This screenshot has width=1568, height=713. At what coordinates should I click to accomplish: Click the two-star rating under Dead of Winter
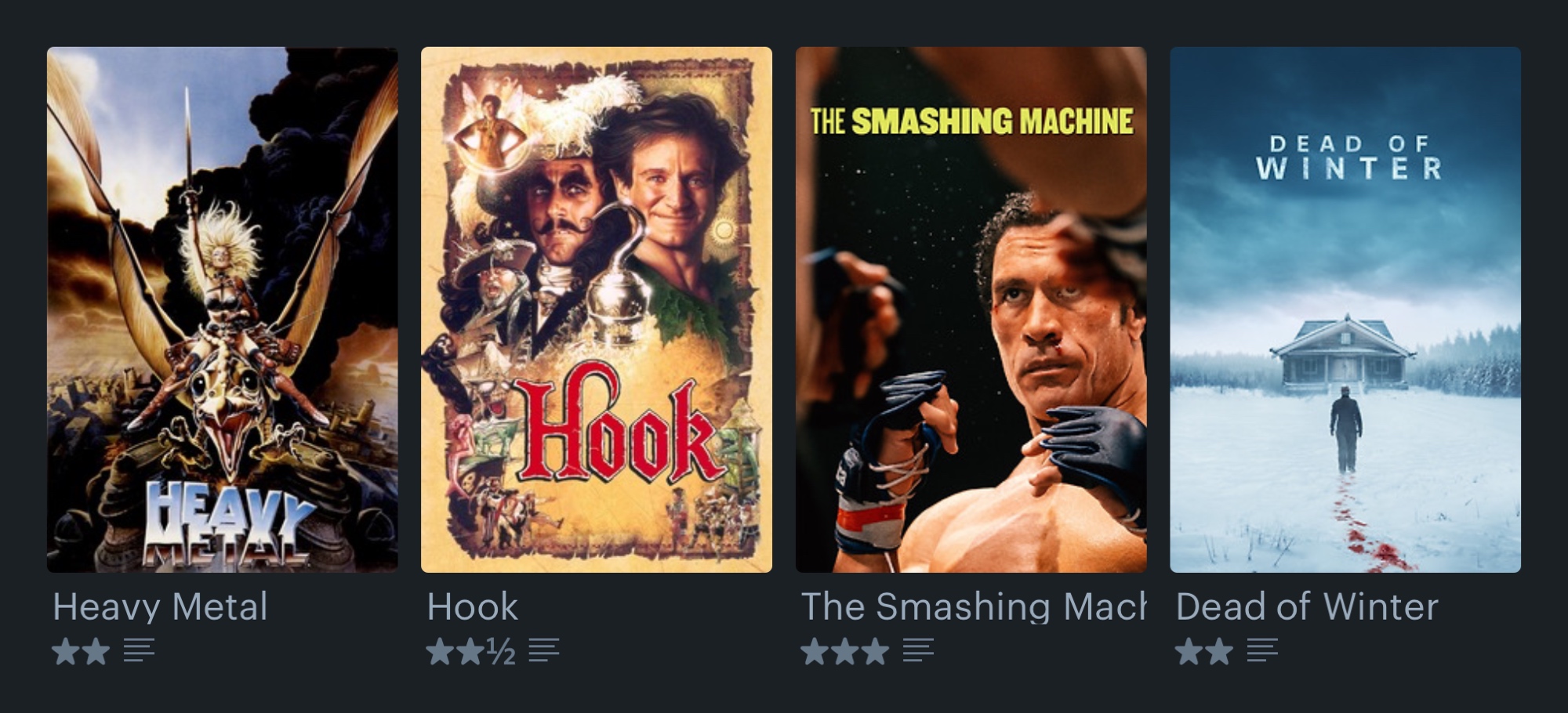click(x=1203, y=651)
